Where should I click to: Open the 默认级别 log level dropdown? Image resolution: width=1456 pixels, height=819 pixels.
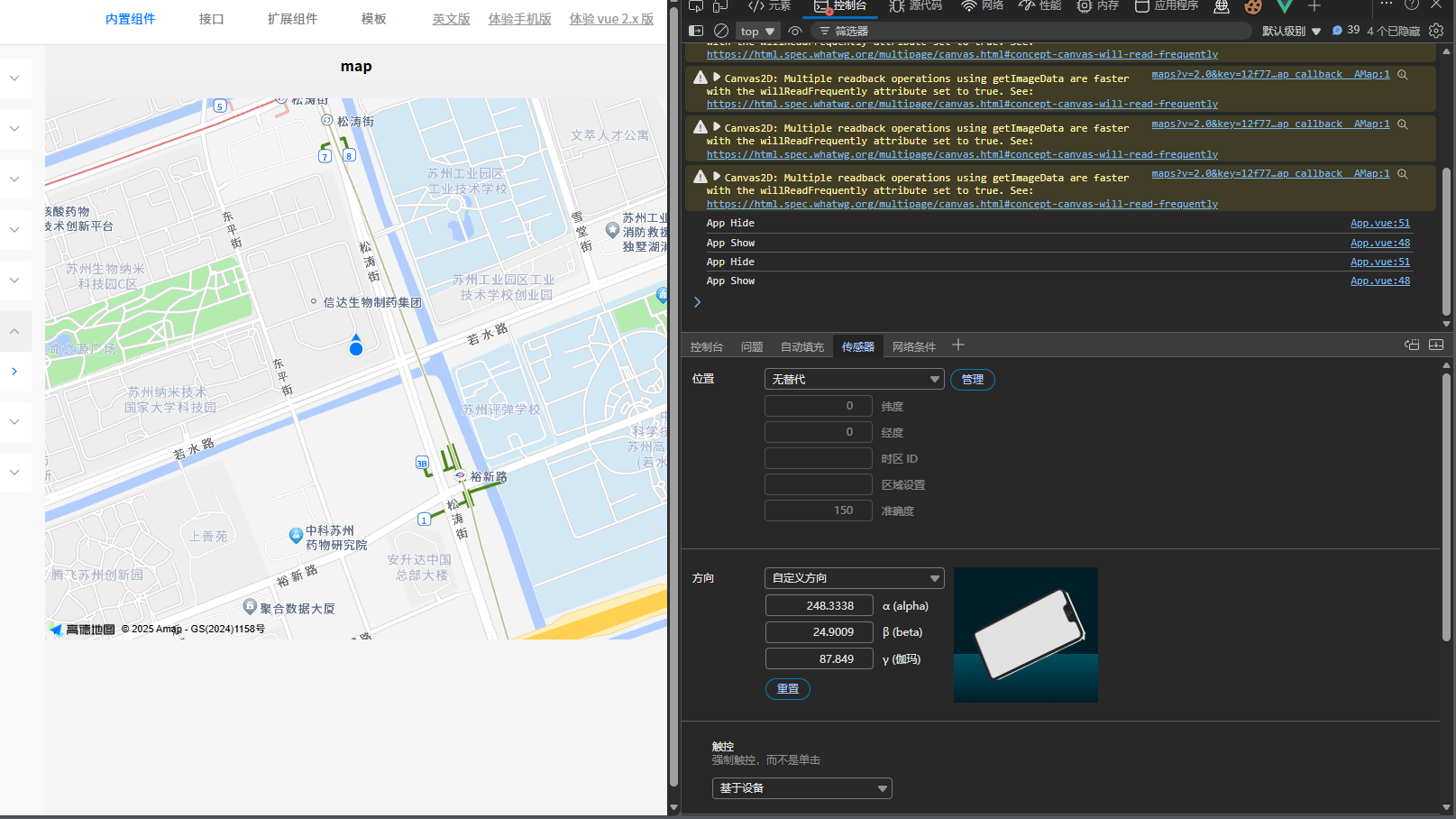(1291, 31)
